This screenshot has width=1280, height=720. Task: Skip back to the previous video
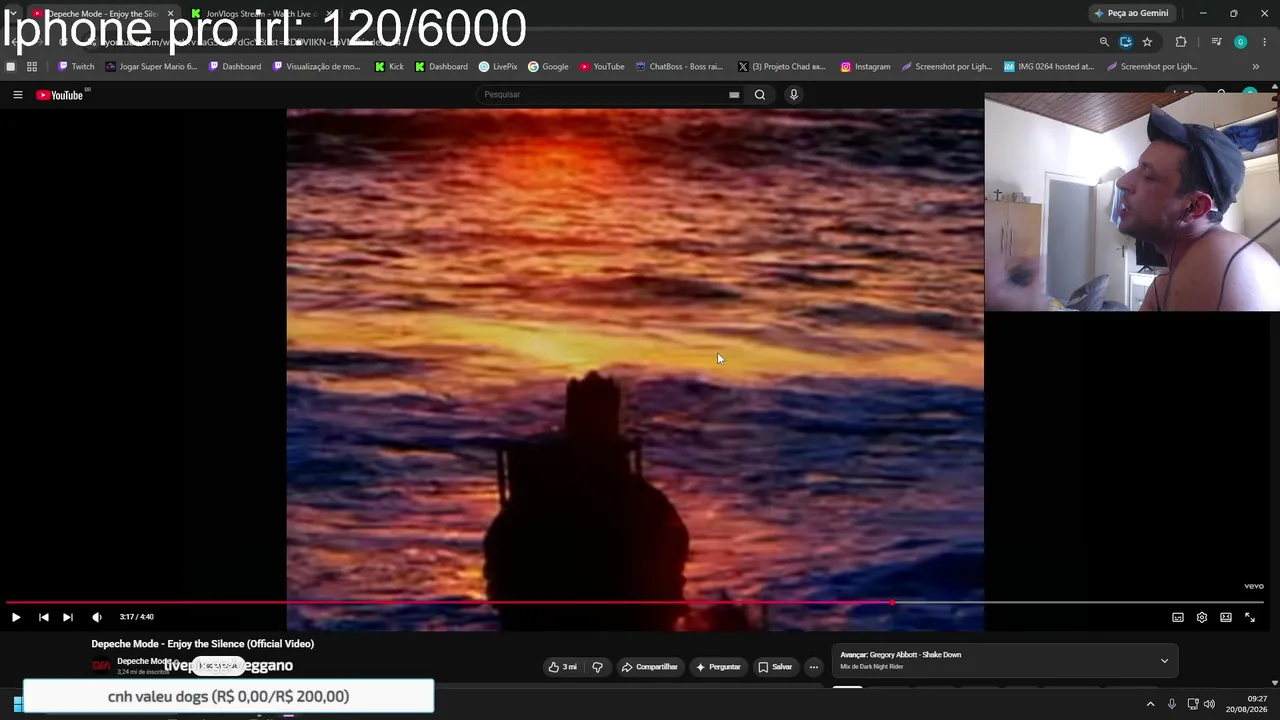[x=44, y=617]
